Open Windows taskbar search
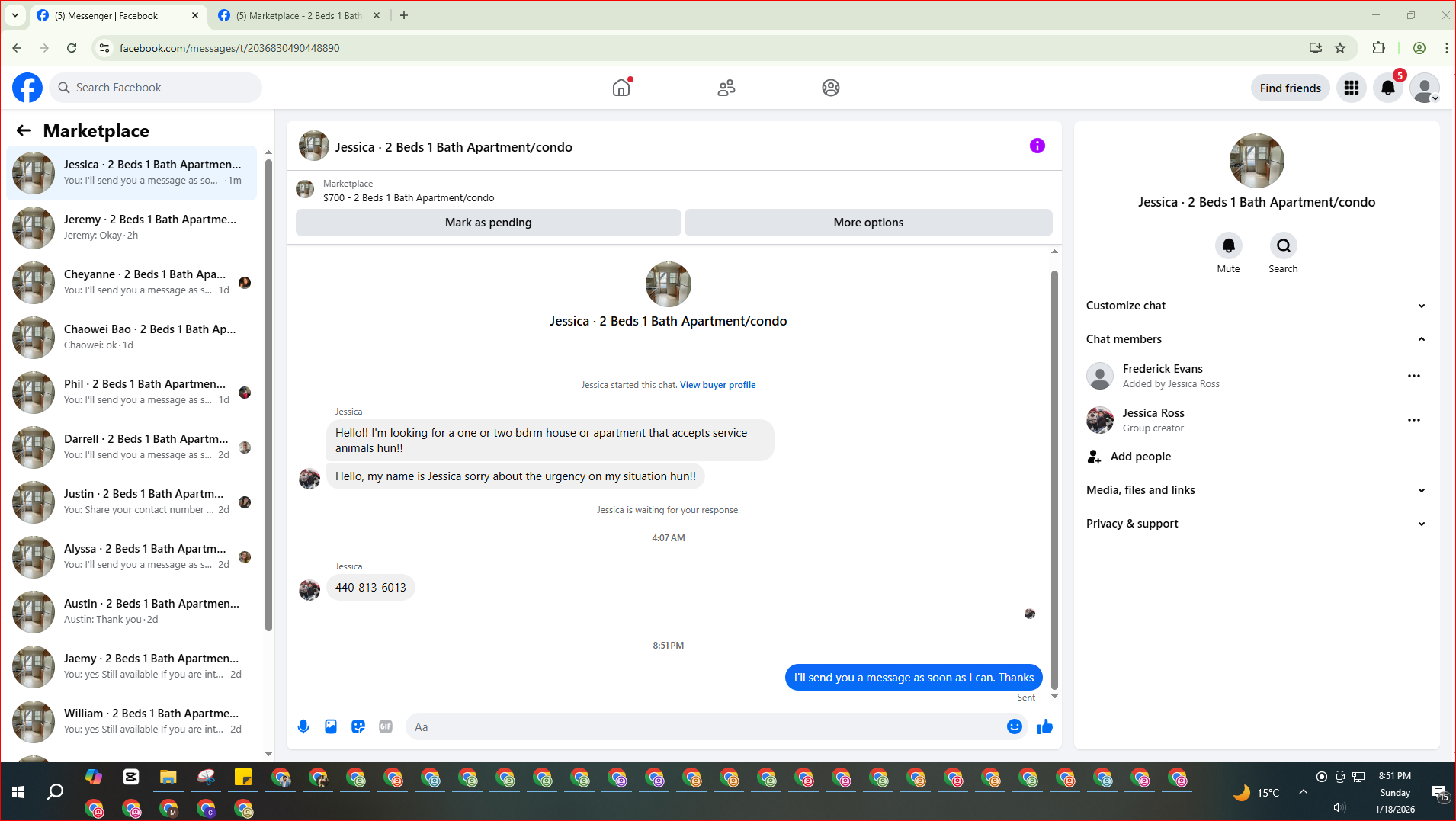 [x=55, y=792]
